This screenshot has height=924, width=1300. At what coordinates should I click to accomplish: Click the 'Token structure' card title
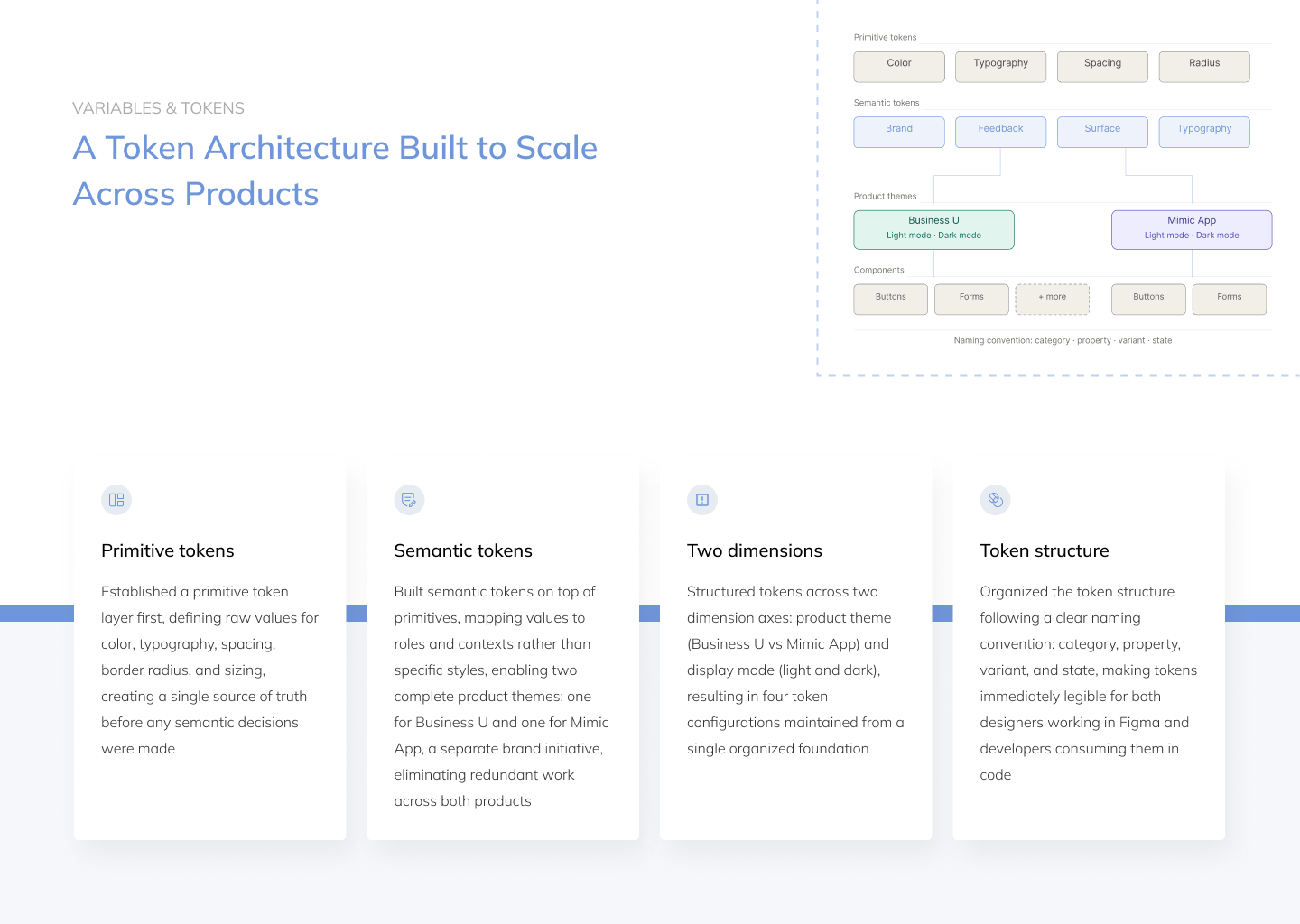click(x=1045, y=550)
